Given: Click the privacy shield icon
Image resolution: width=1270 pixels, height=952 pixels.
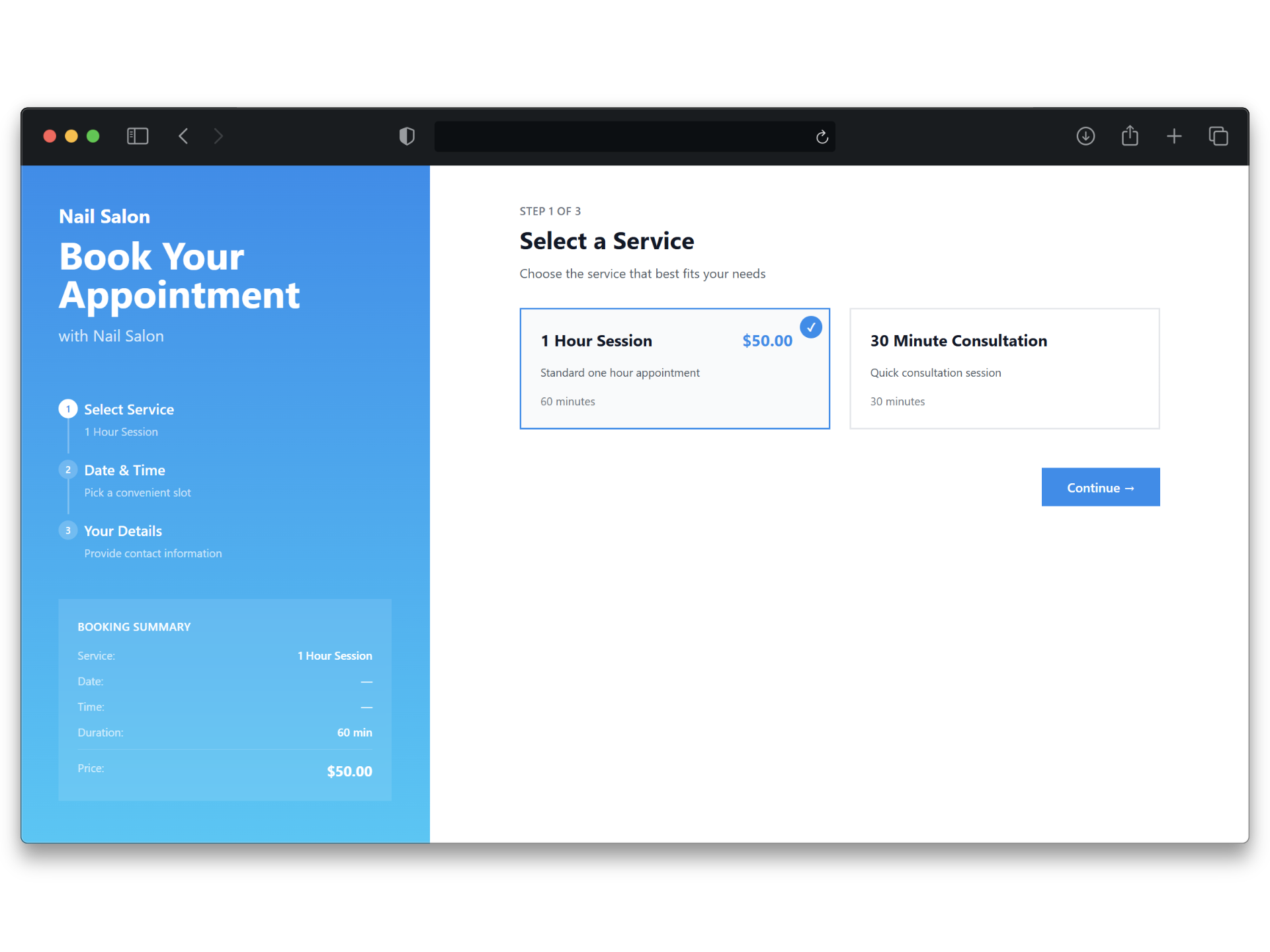Looking at the screenshot, I should (407, 136).
